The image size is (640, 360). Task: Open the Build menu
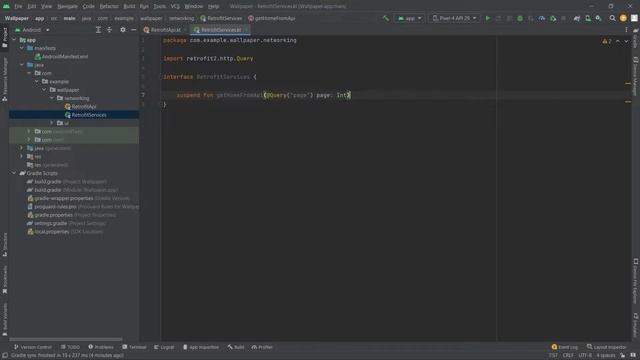pos(129,6)
